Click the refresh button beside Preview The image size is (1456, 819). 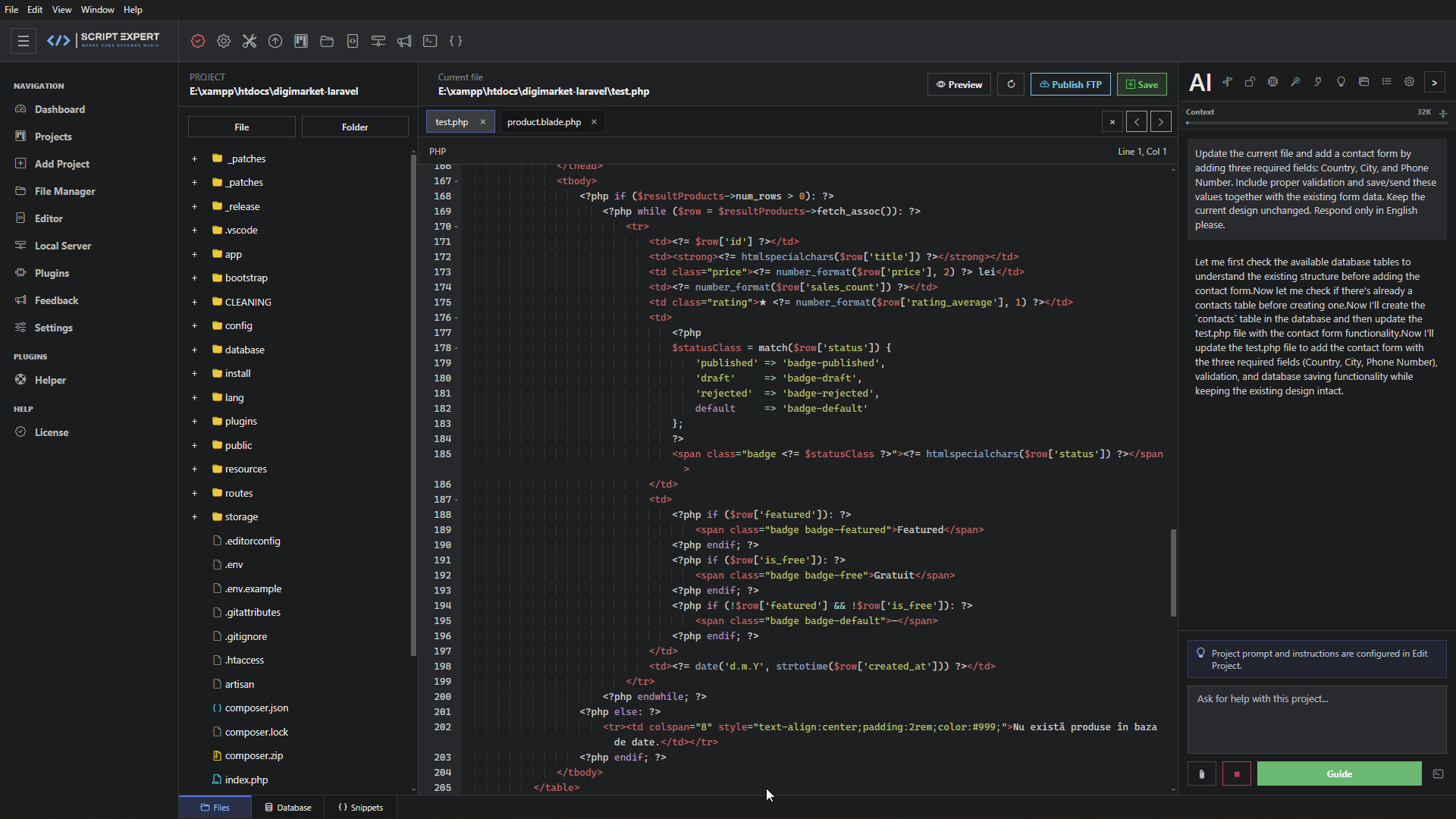tap(1011, 84)
